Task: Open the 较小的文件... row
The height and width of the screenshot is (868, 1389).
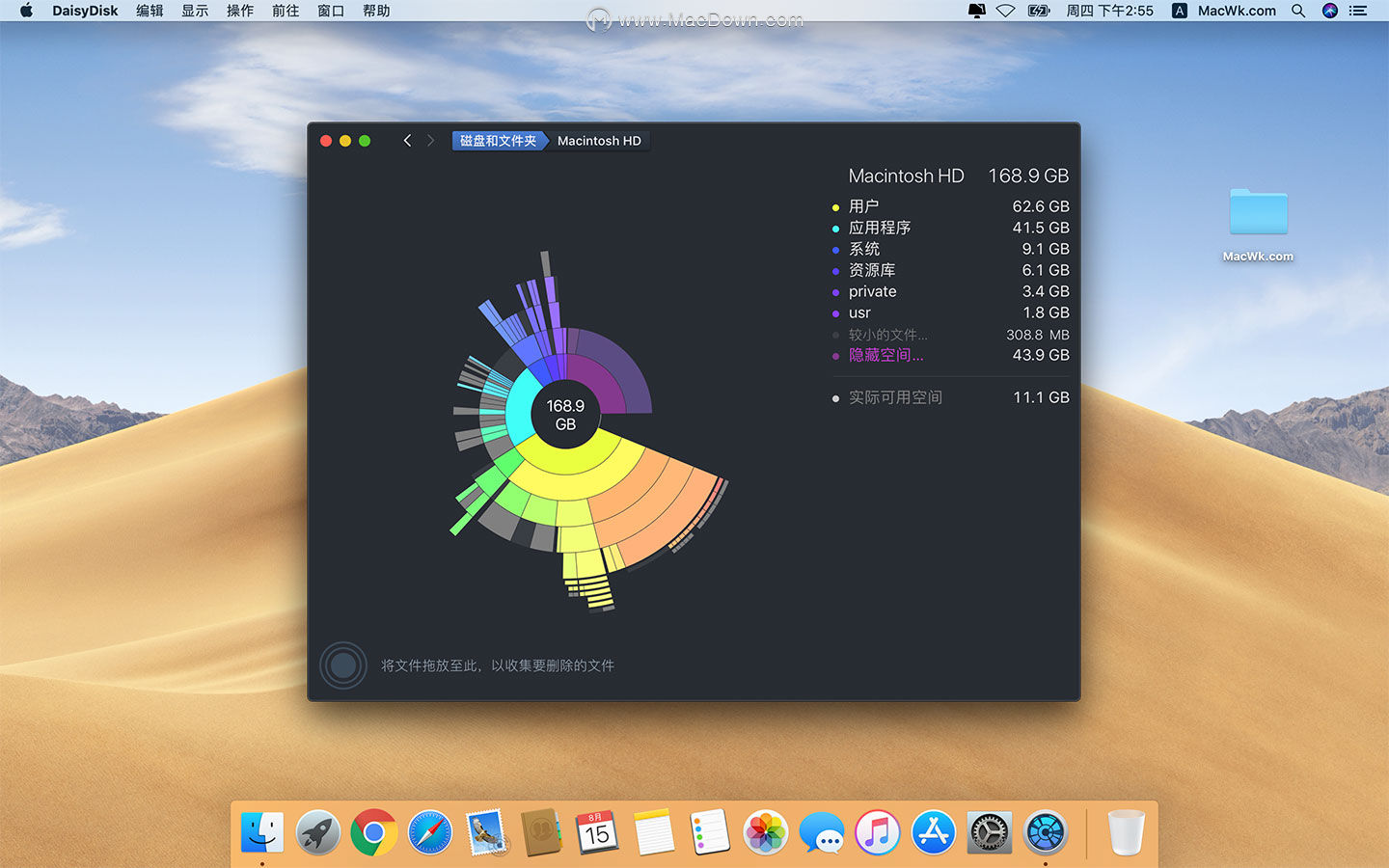Action: [950, 335]
